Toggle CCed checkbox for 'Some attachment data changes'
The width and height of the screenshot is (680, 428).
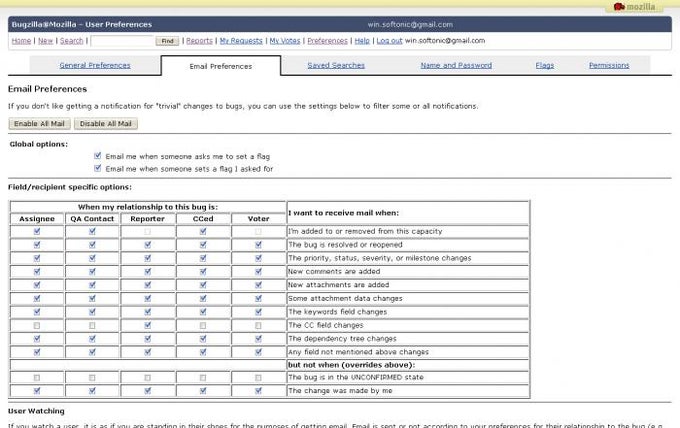point(203,299)
